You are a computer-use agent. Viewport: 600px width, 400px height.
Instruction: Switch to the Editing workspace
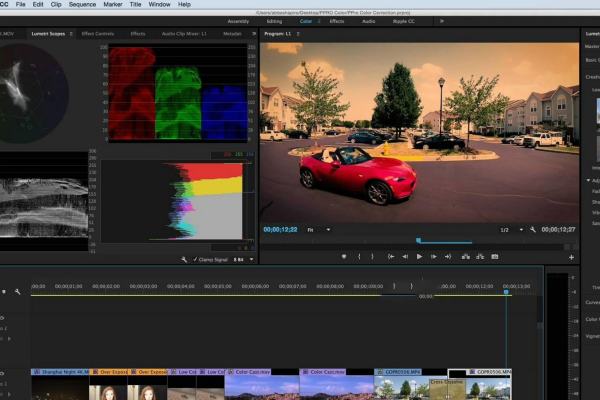point(273,20)
